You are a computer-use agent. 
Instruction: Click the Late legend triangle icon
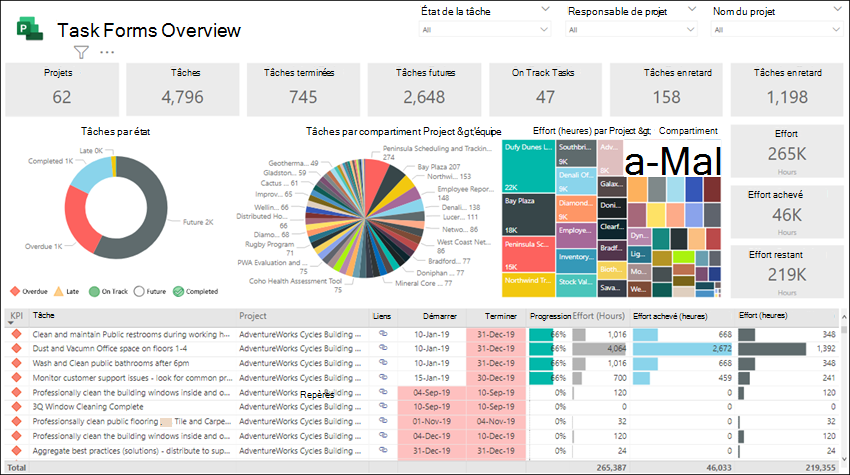click(59, 291)
